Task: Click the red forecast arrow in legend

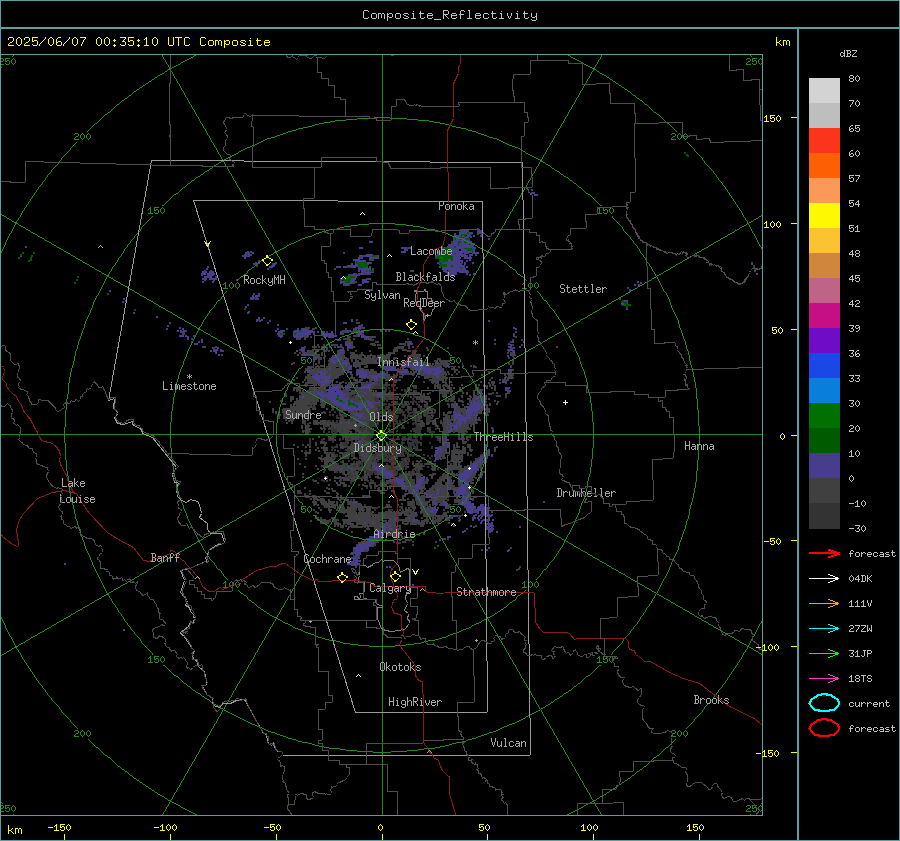Action: coord(824,553)
